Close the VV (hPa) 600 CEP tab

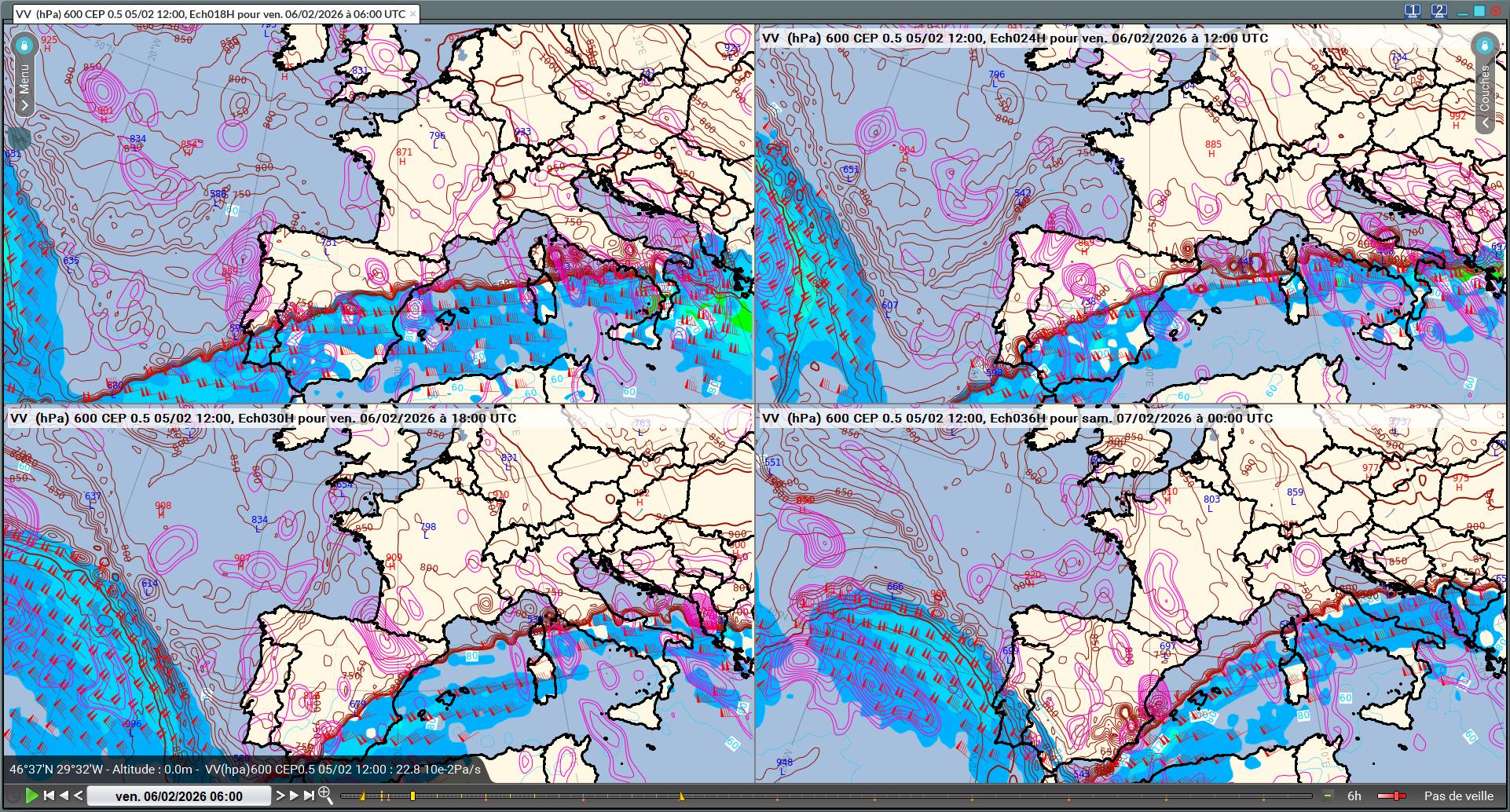point(413,14)
